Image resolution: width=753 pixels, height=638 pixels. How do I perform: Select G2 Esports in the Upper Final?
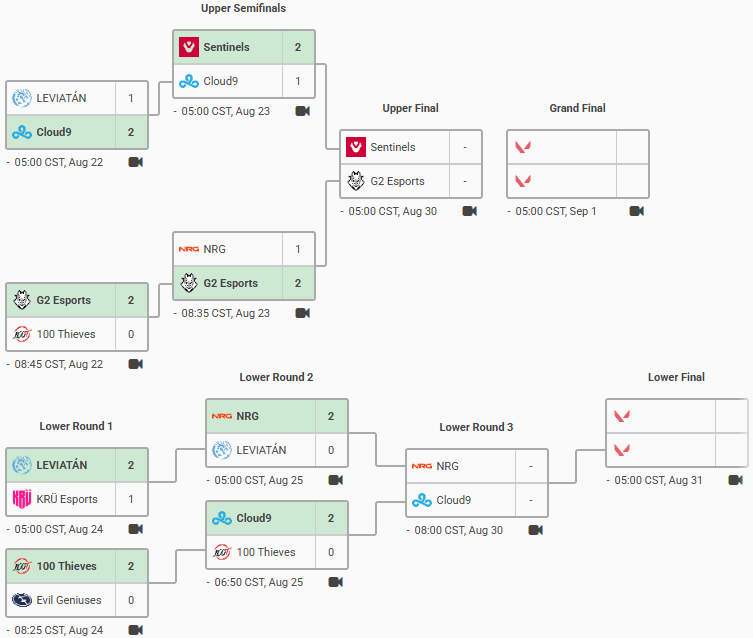click(397, 181)
